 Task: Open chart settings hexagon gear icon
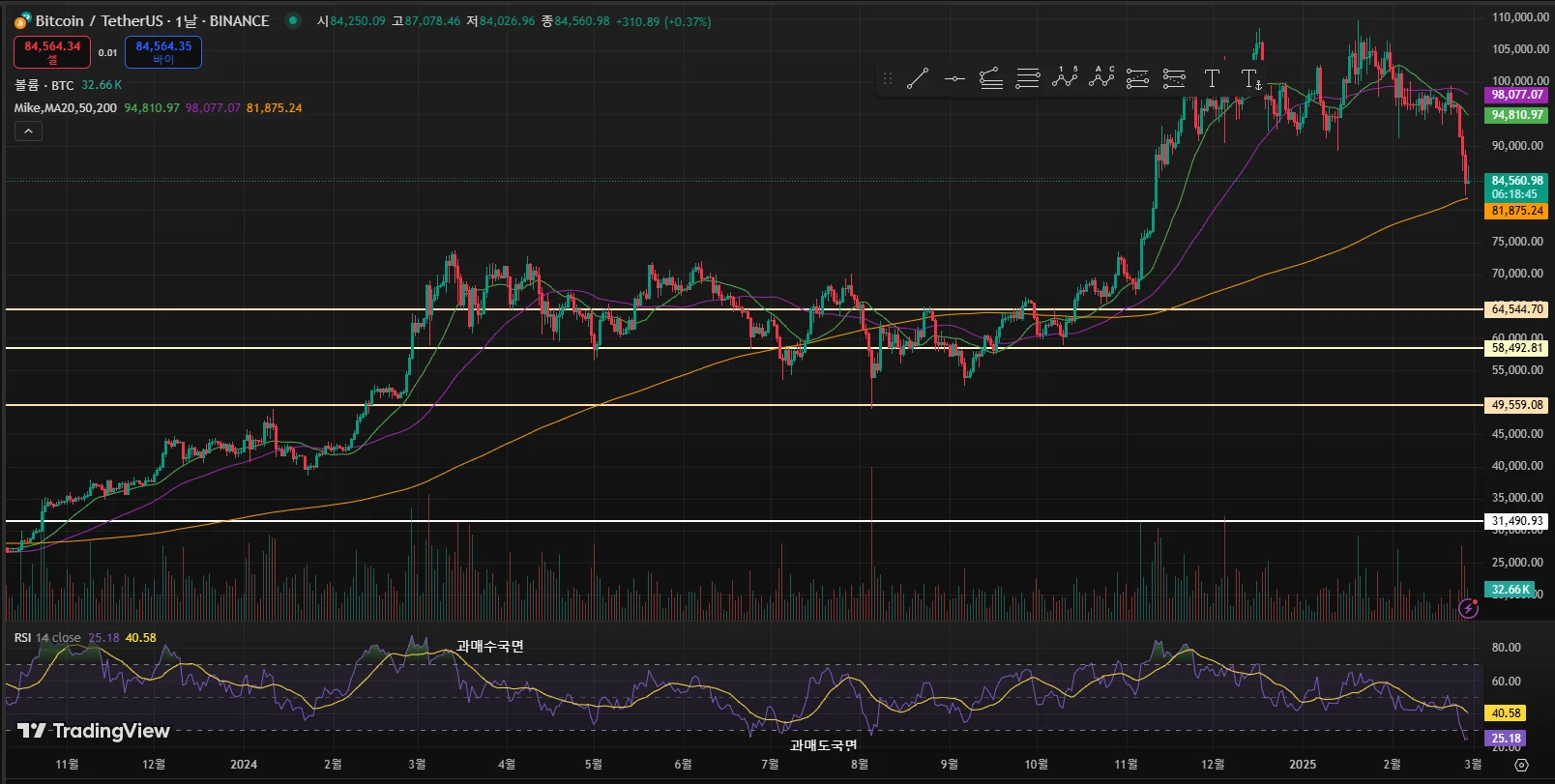(1521, 765)
